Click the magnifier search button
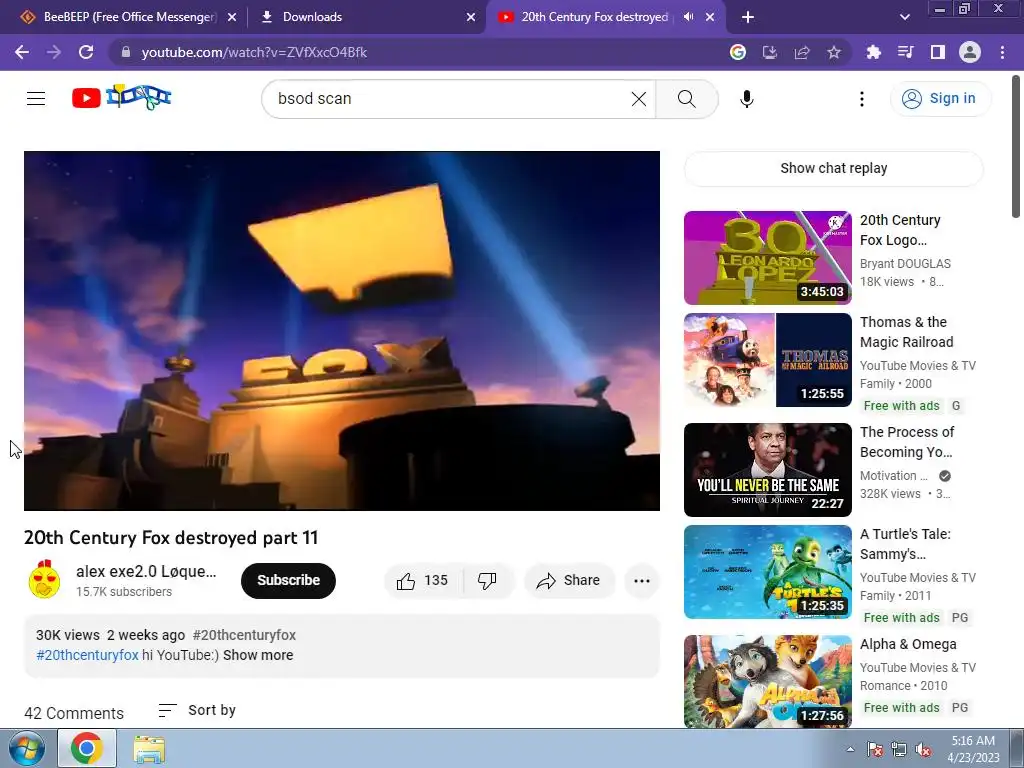 [x=686, y=99]
